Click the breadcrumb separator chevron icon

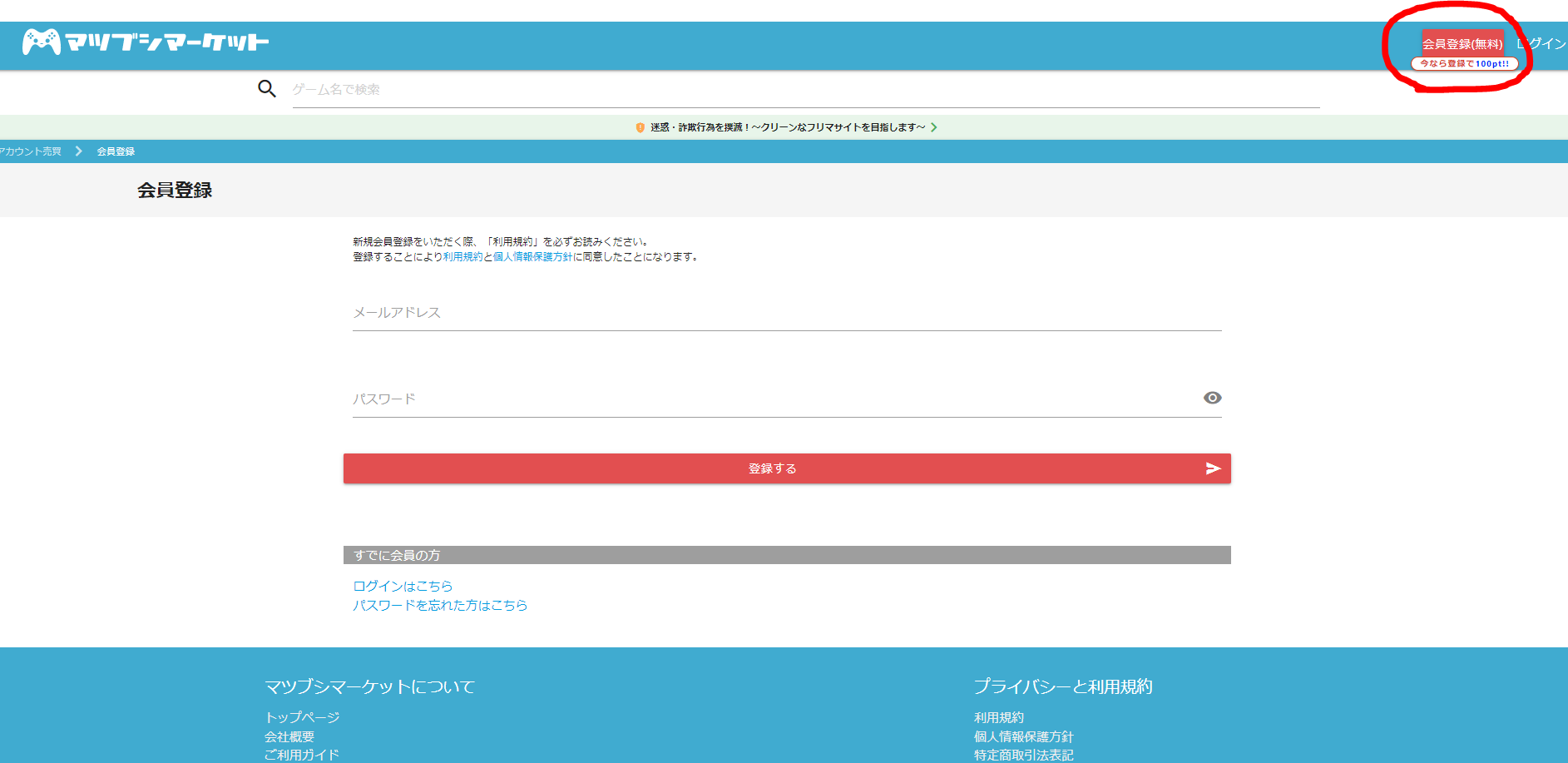pos(77,151)
